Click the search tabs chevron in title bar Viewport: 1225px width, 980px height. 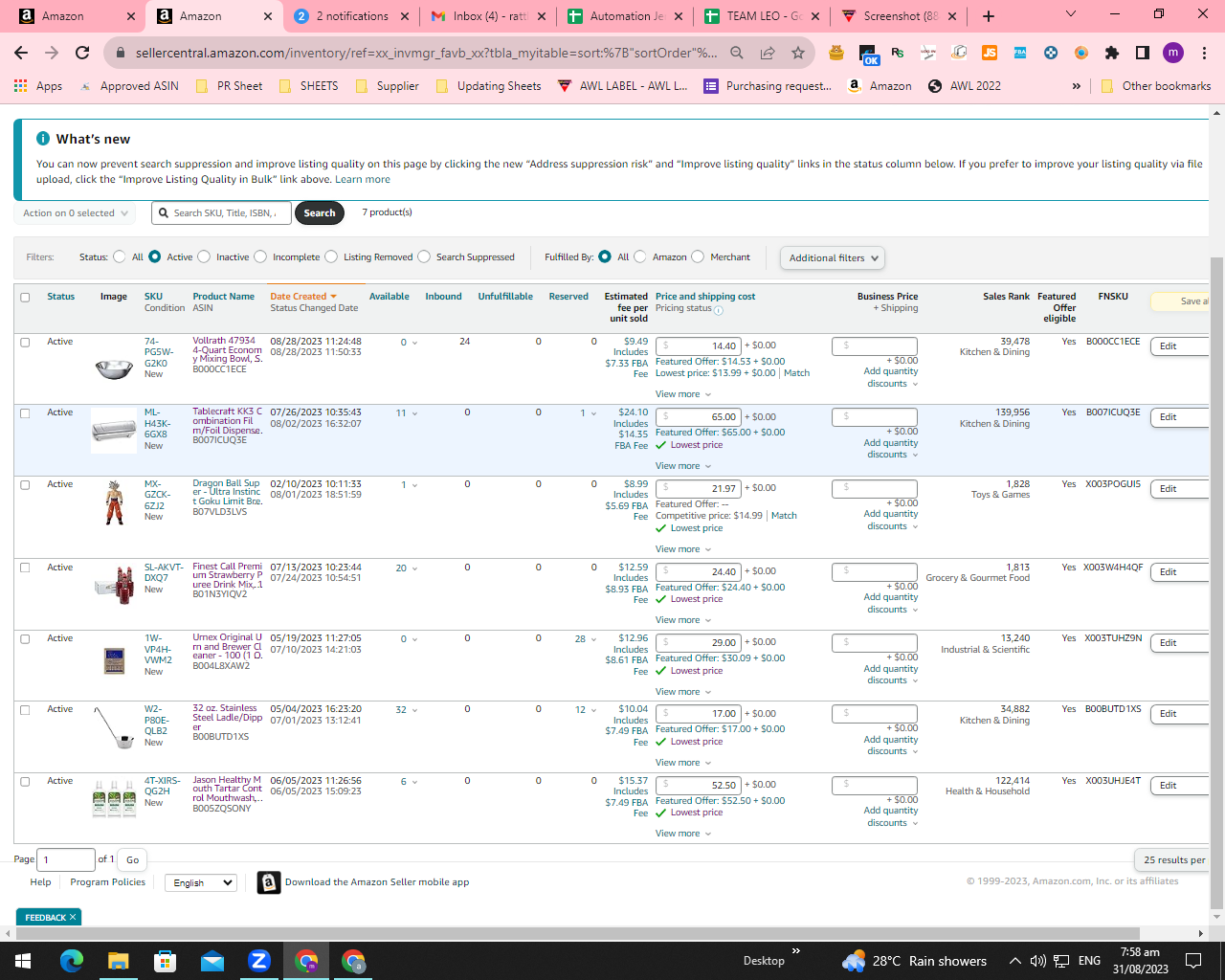pyautogui.click(x=1071, y=13)
